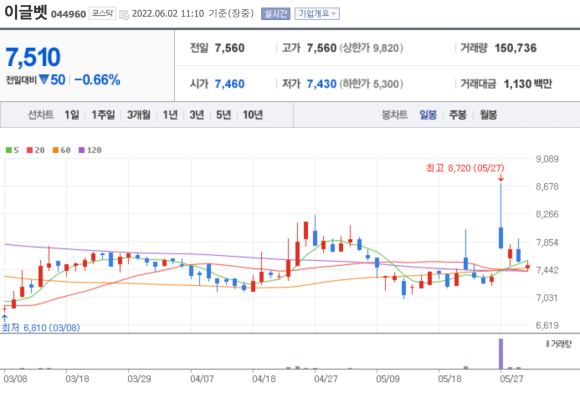580x393 pixels.
Task: Click the orange 60-day average legend swatch
Action: tap(56, 150)
